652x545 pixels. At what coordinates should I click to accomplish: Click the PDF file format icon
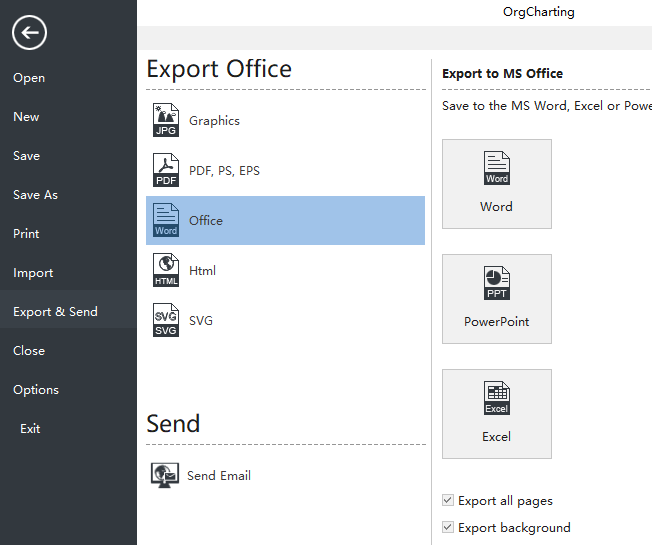click(x=166, y=170)
